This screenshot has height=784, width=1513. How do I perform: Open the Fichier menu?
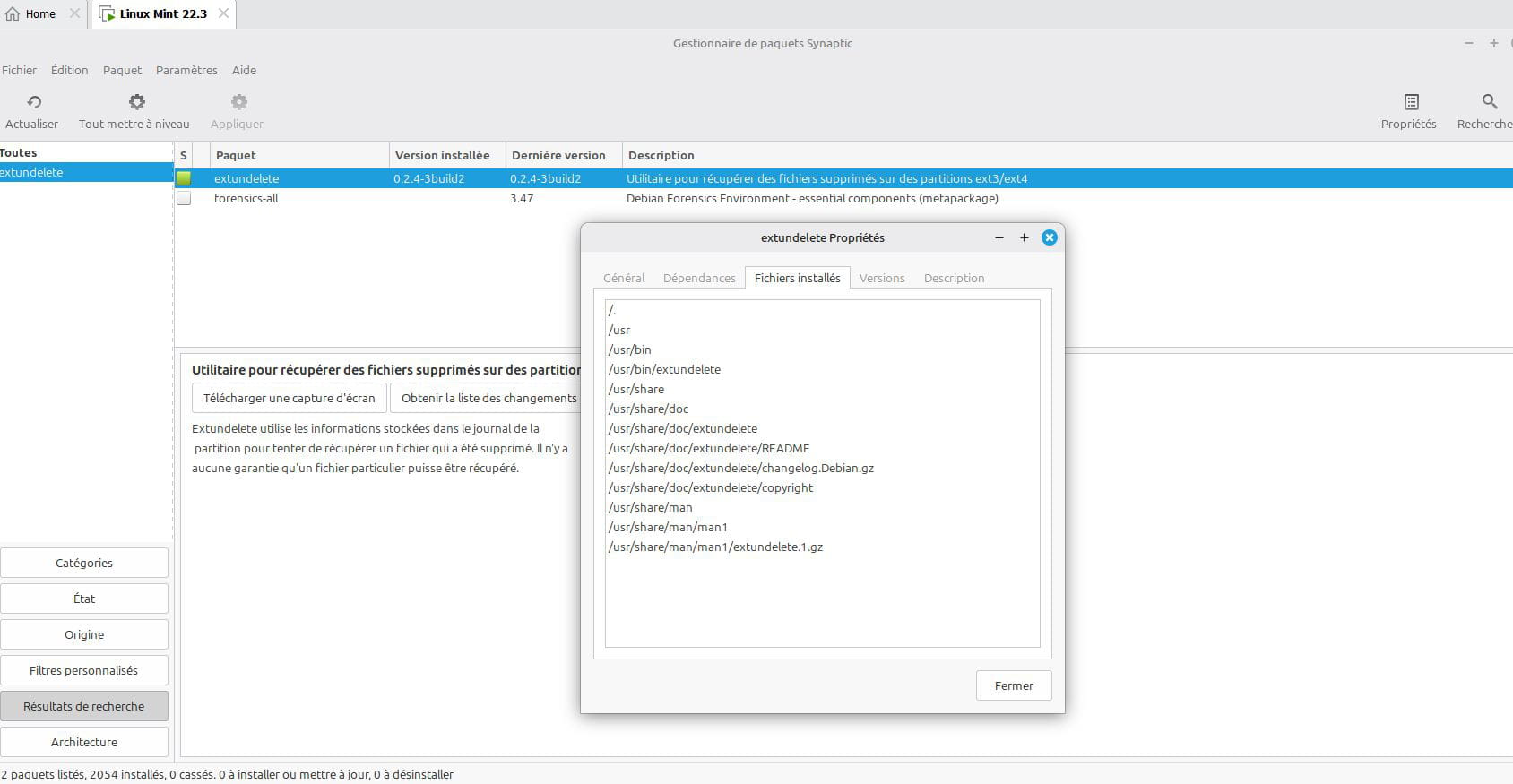coord(19,70)
